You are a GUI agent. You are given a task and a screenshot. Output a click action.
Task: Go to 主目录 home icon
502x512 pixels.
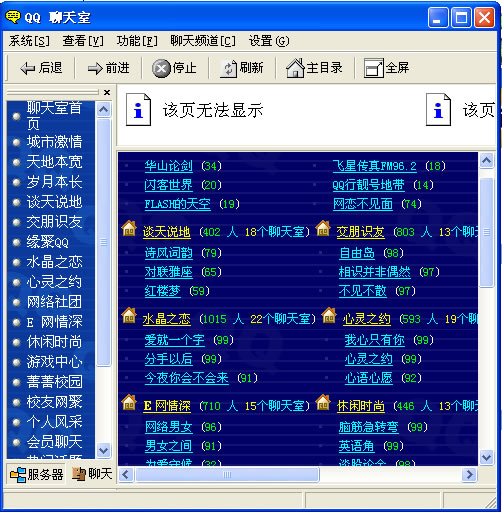(x=295, y=68)
